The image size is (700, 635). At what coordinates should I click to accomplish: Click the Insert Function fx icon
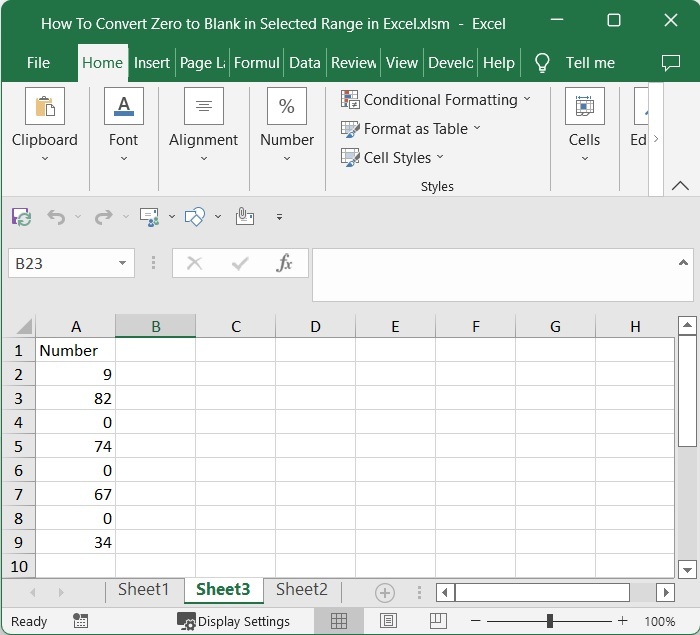(x=284, y=263)
